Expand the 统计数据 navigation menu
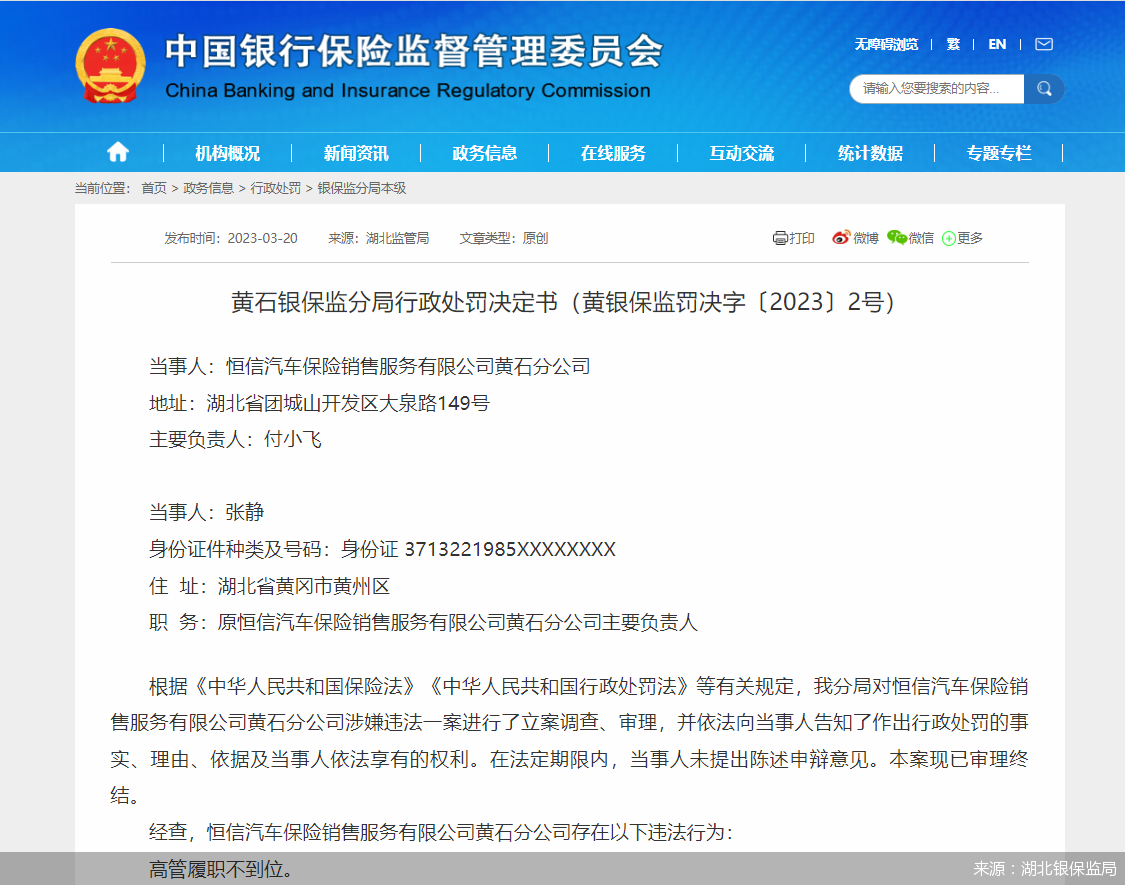Viewport: 1125px width, 885px height. [x=870, y=153]
